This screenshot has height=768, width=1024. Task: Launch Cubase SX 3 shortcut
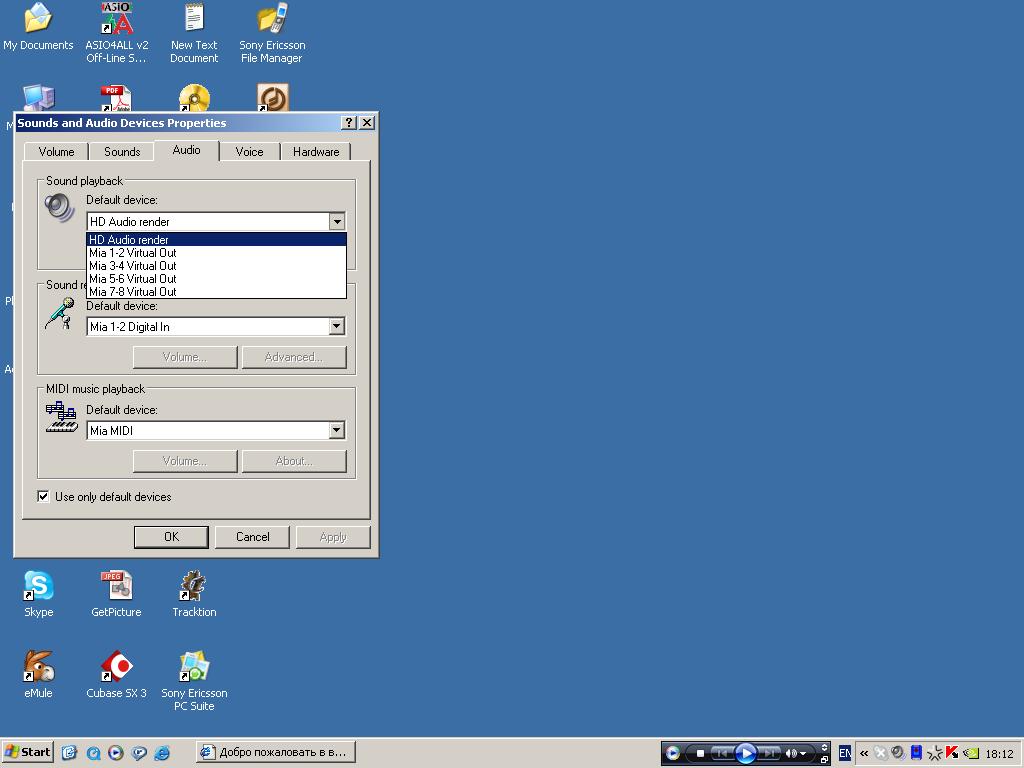[116, 675]
